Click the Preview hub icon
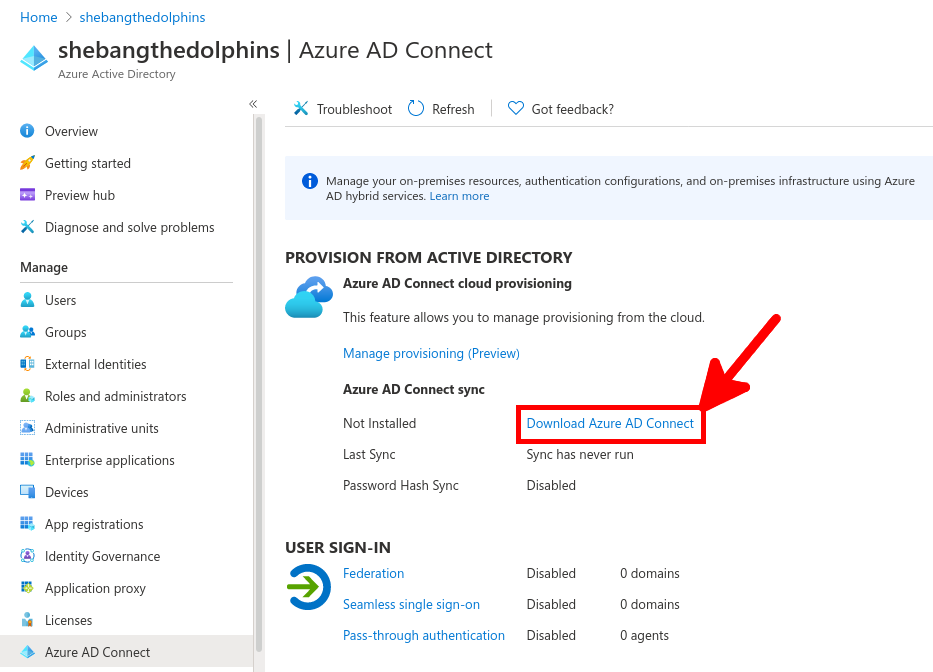Image resolution: width=933 pixels, height=672 pixels. tap(25, 195)
